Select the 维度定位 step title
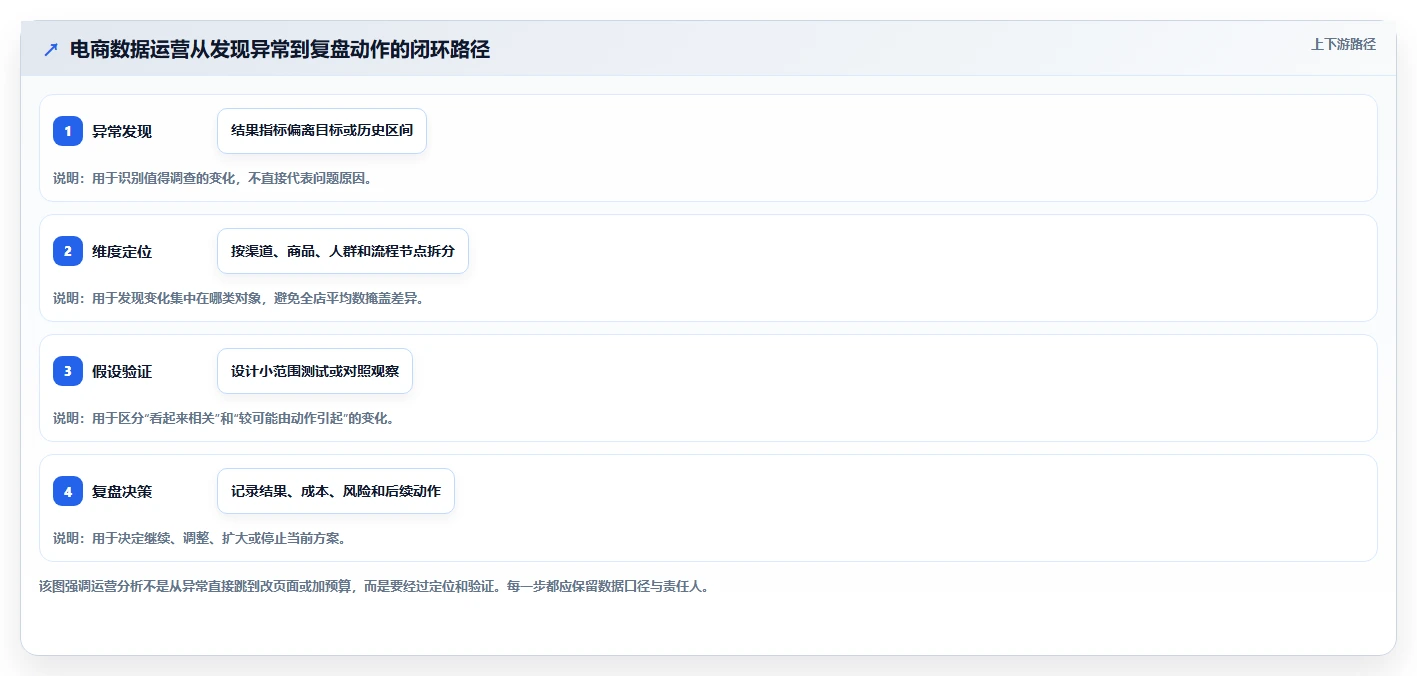This screenshot has height=676, width=1417. point(122,251)
